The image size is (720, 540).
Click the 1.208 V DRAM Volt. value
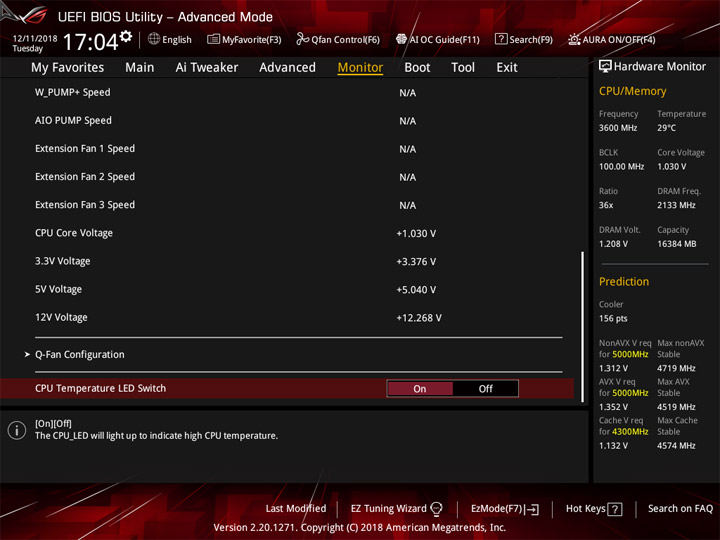(613, 244)
